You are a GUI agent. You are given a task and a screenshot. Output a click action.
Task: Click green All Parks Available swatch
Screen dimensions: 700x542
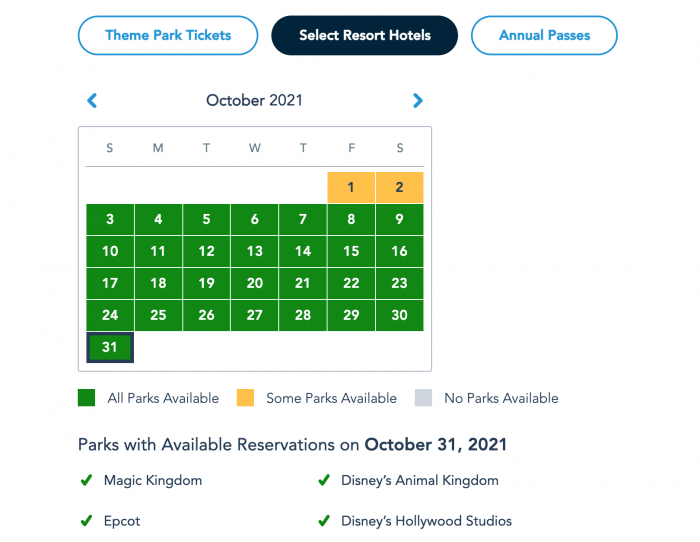point(87,398)
